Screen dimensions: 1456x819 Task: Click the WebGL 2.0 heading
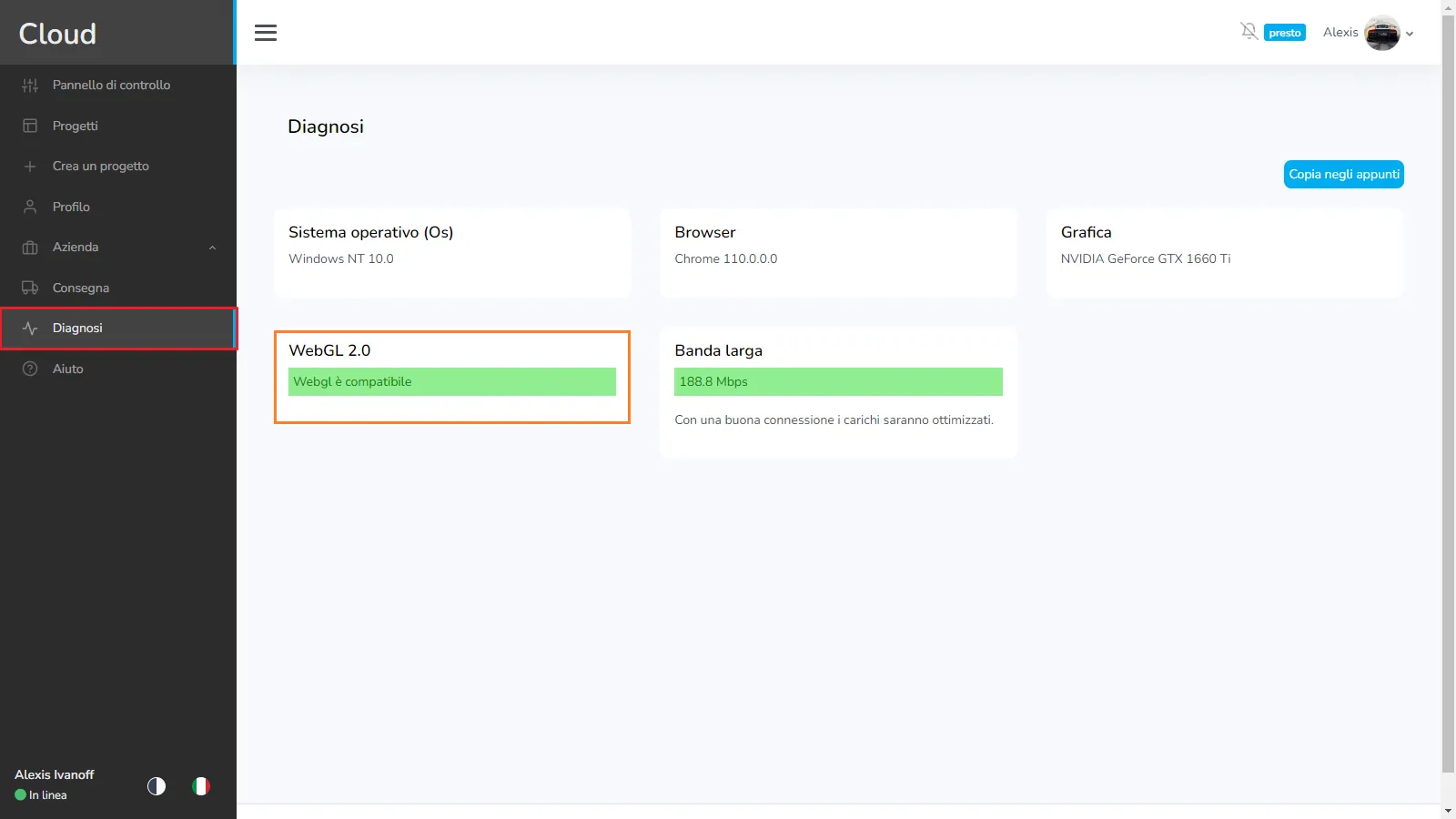(x=329, y=350)
